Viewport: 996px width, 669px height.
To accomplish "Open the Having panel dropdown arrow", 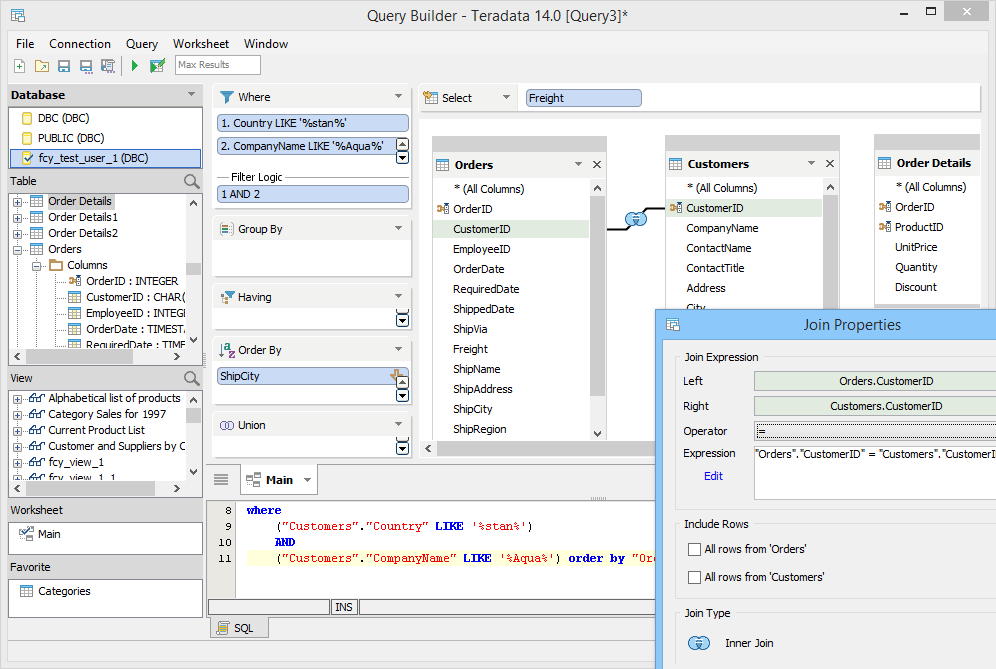I will [x=398, y=296].
